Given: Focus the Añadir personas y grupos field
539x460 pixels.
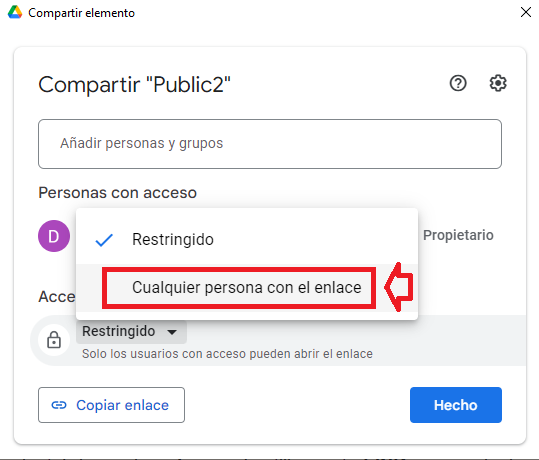Looking at the screenshot, I should (270, 144).
